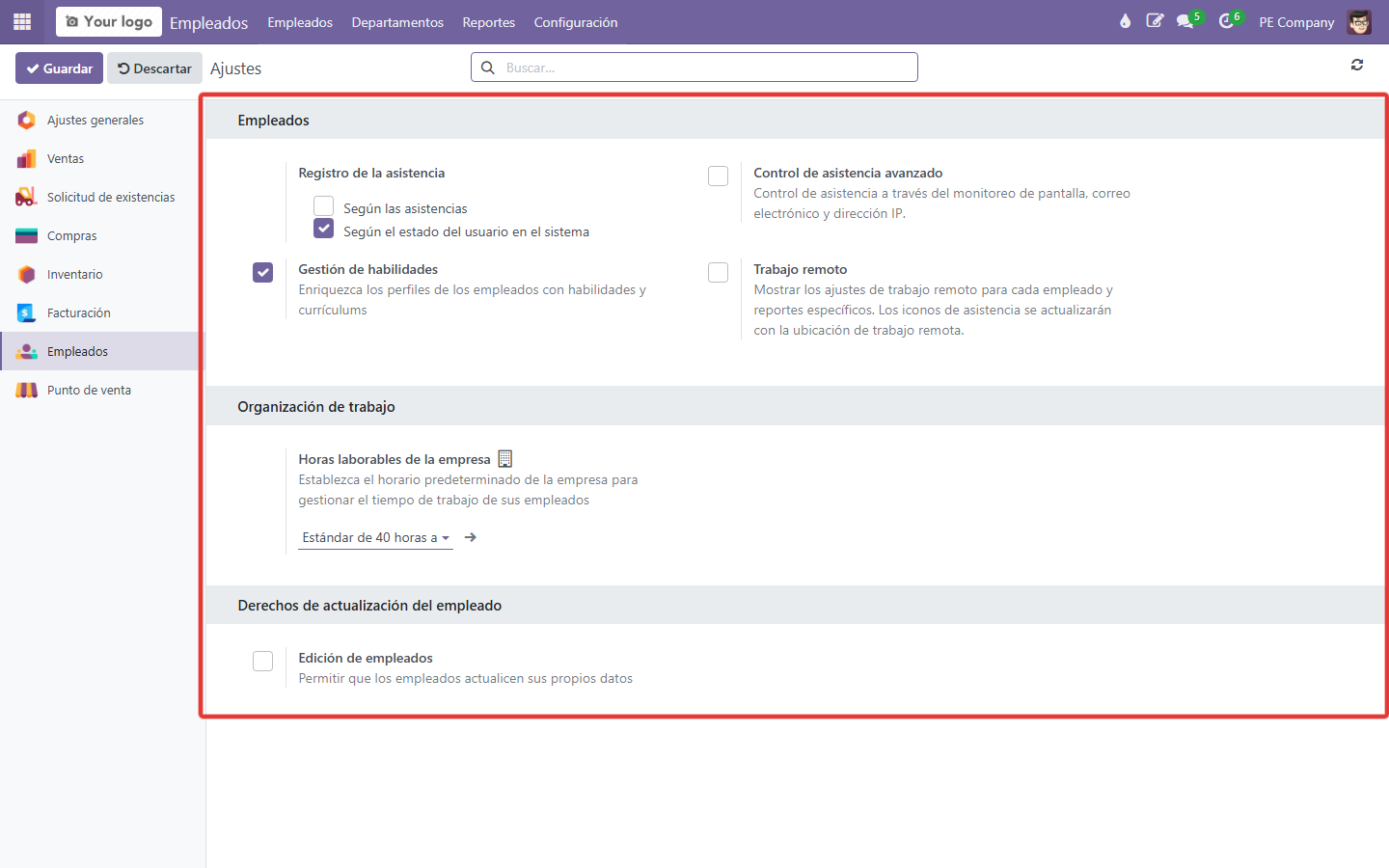1389x868 pixels.
Task: Click the Facturación sidebar icon
Action: pos(27,312)
